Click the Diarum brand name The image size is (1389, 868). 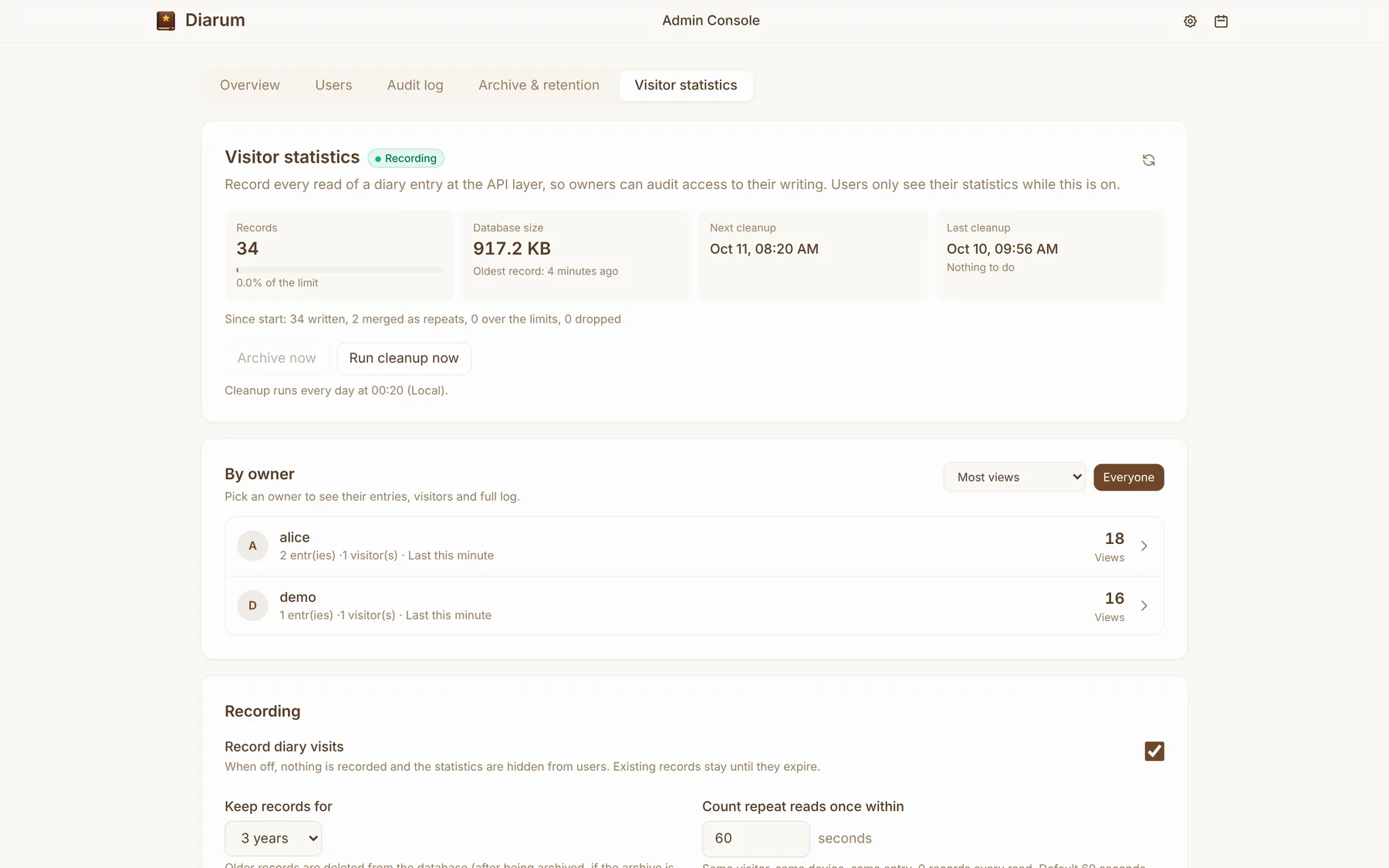[x=215, y=21]
